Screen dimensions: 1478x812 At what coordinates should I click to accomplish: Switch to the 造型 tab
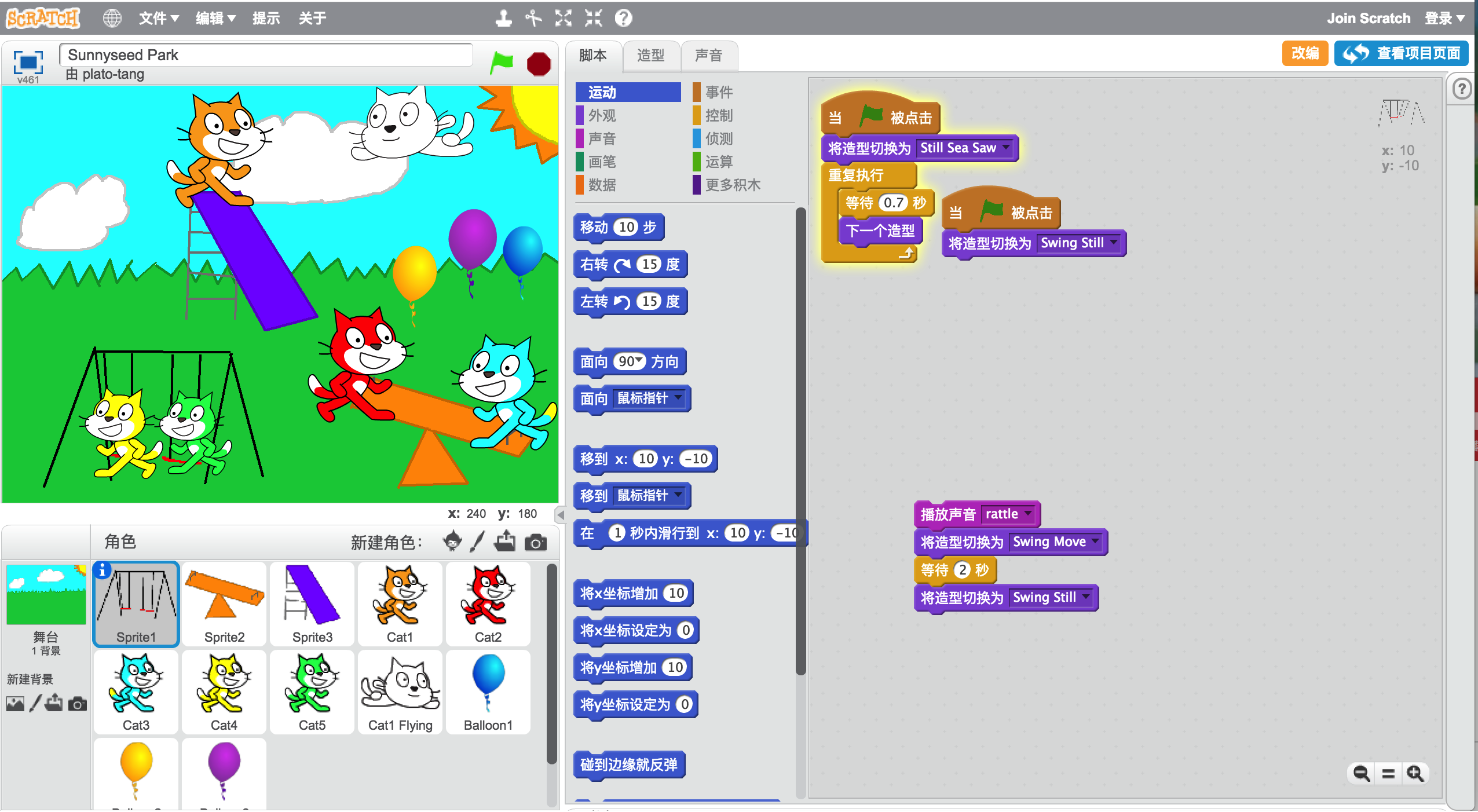(x=650, y=56)
